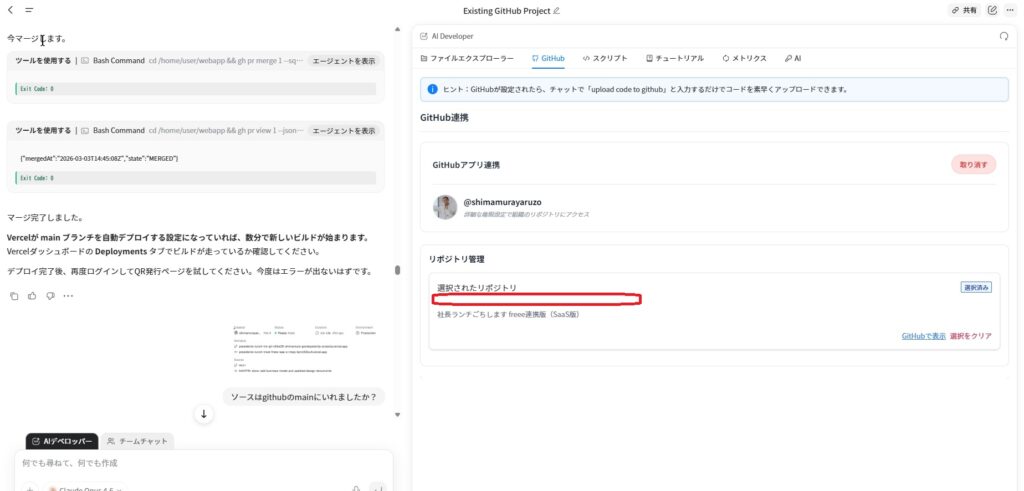Click the copy icon below the response

(x=14, y=296)
